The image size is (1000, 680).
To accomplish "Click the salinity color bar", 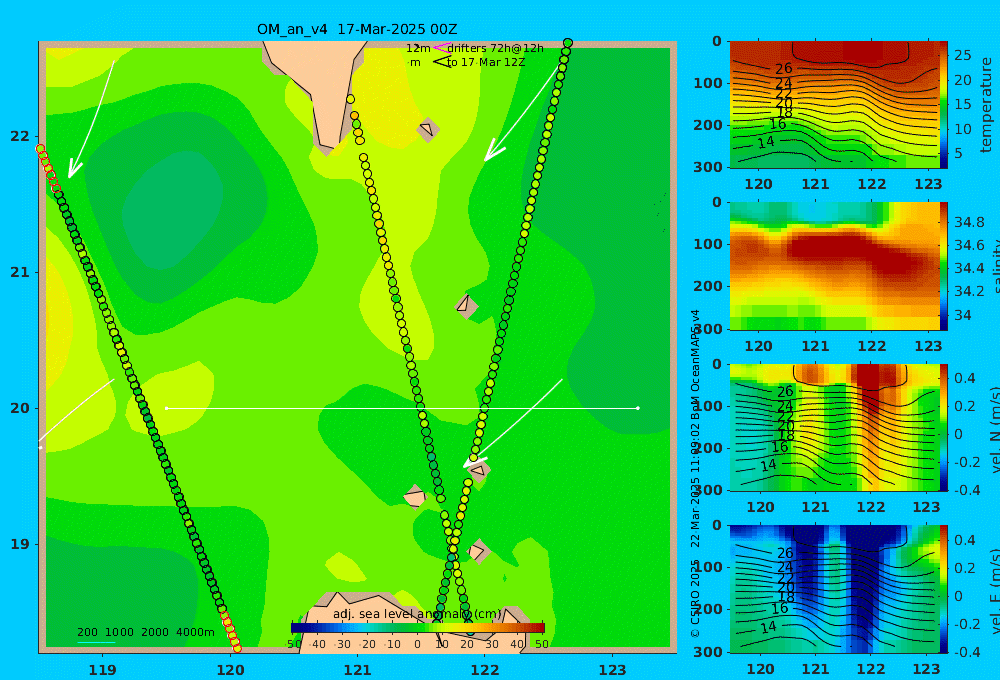I will point(944,266).
